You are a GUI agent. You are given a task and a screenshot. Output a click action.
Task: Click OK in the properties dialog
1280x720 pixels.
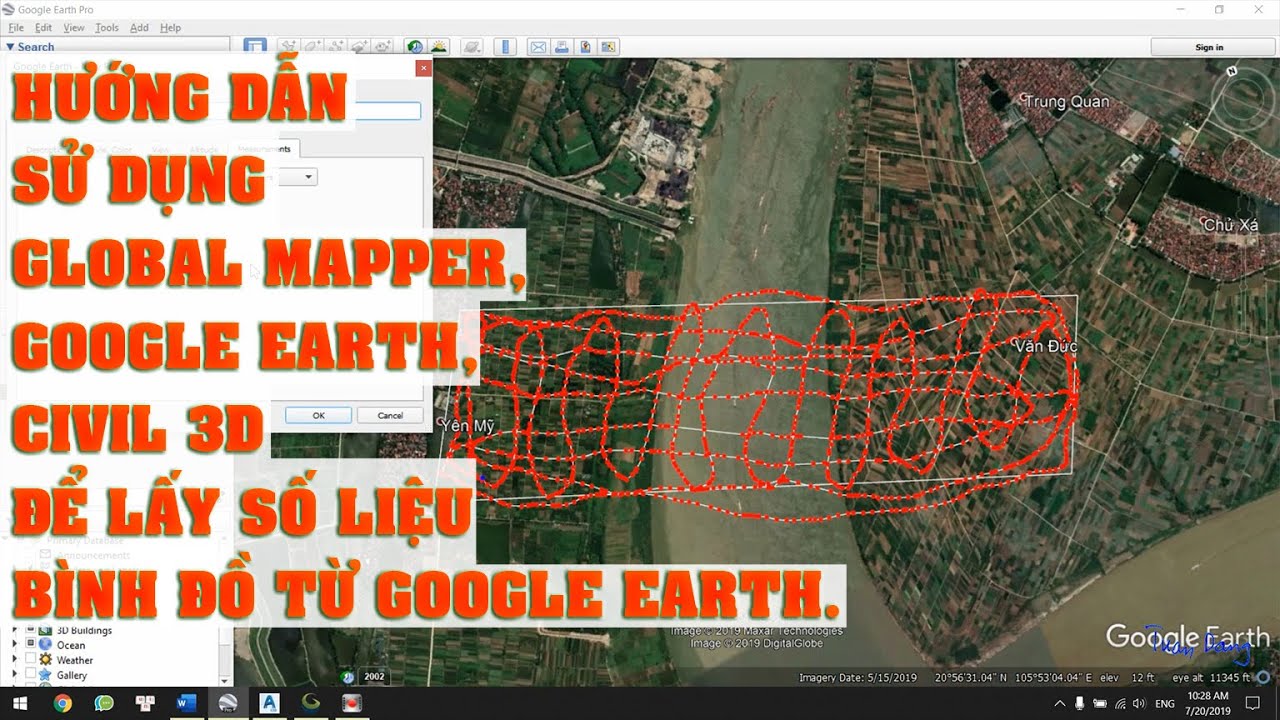318,415
